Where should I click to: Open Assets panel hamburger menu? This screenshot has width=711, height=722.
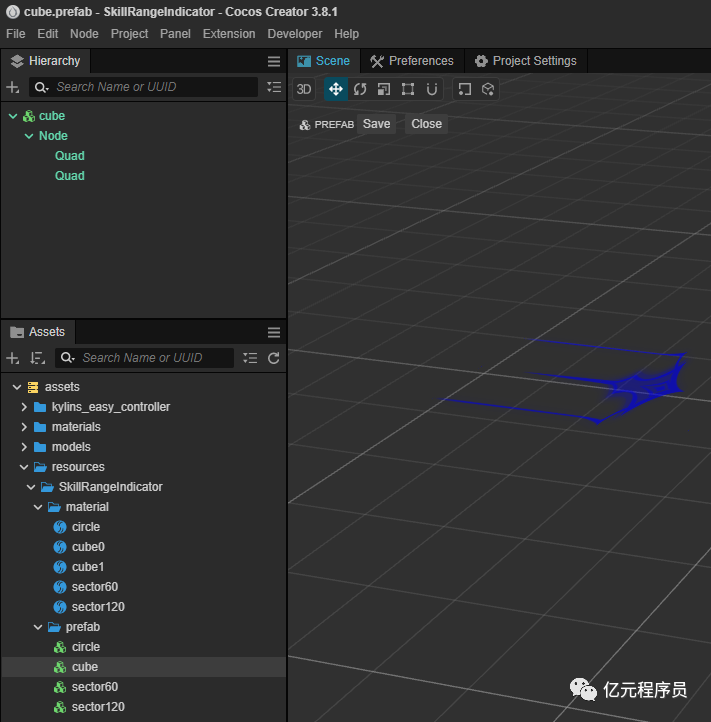274,332
